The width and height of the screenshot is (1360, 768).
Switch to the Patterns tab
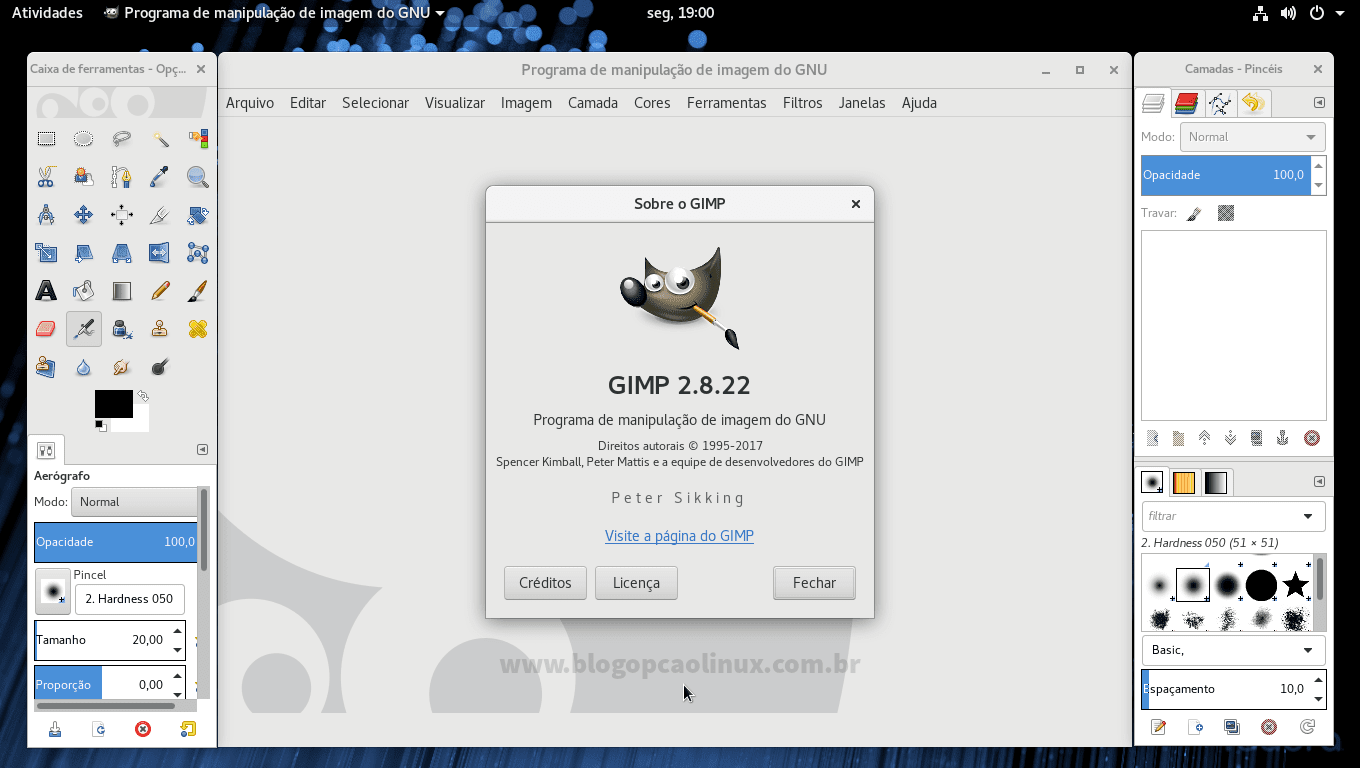point(1184,482)
